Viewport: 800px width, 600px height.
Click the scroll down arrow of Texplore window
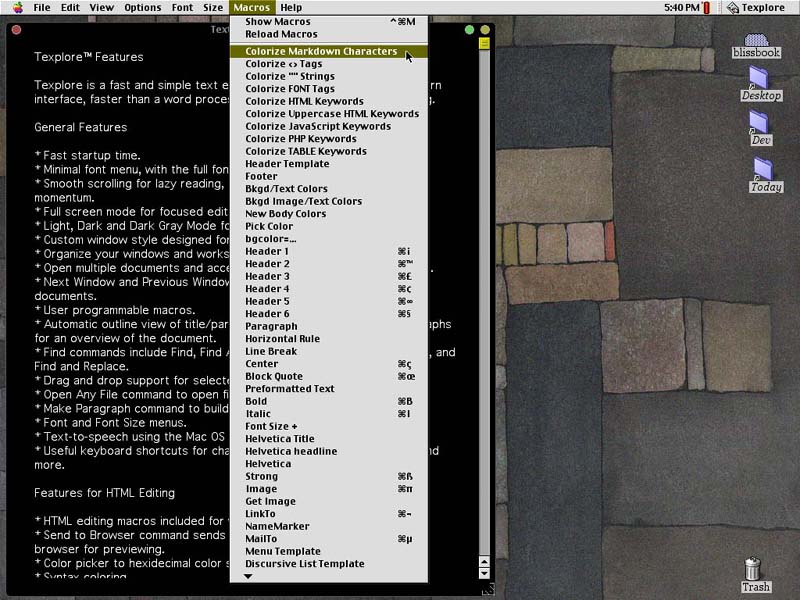click(484, 573)
